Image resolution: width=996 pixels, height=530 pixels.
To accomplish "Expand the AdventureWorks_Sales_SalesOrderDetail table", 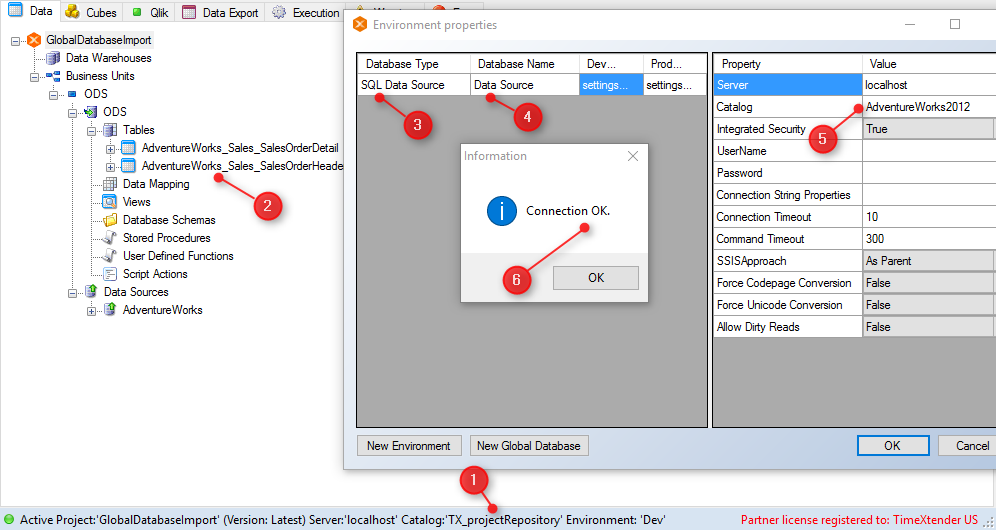I will pos(111,149).
